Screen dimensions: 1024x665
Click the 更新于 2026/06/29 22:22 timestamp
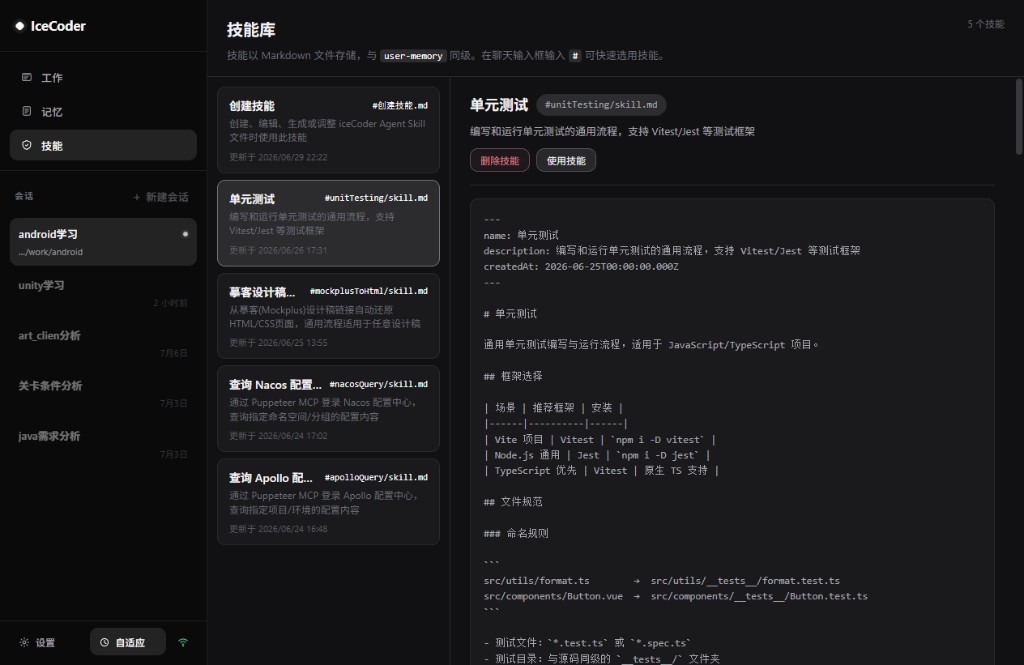(x=278, y=157)
